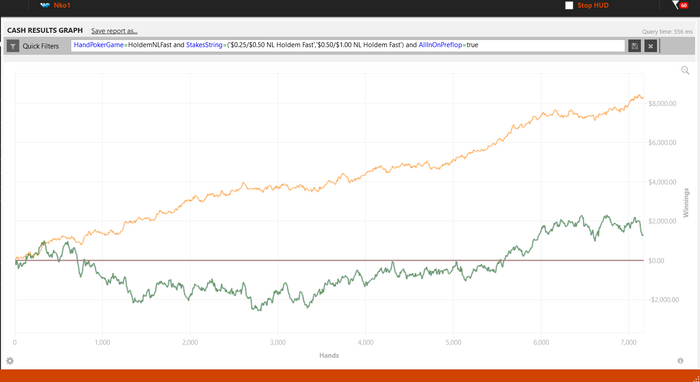The width and height of the screenshot is (700, 382).
Task: Click the $8,000.00 axis label
Action: (662, 104)
